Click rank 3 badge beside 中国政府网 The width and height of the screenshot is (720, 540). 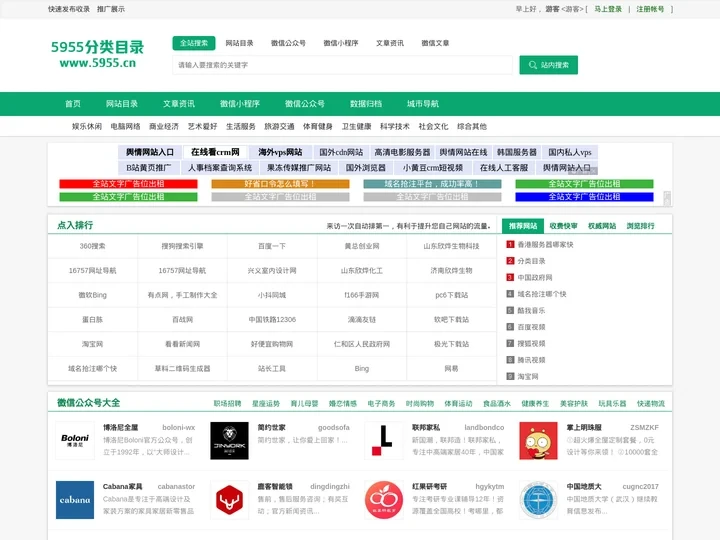coord(510,277)
